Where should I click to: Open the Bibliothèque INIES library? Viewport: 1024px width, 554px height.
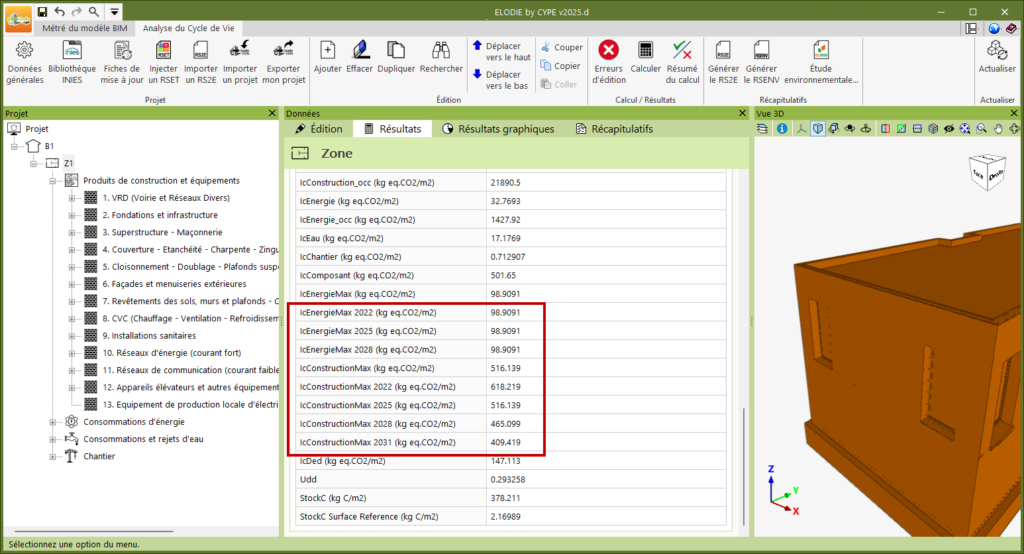click(x=72, y=50)
